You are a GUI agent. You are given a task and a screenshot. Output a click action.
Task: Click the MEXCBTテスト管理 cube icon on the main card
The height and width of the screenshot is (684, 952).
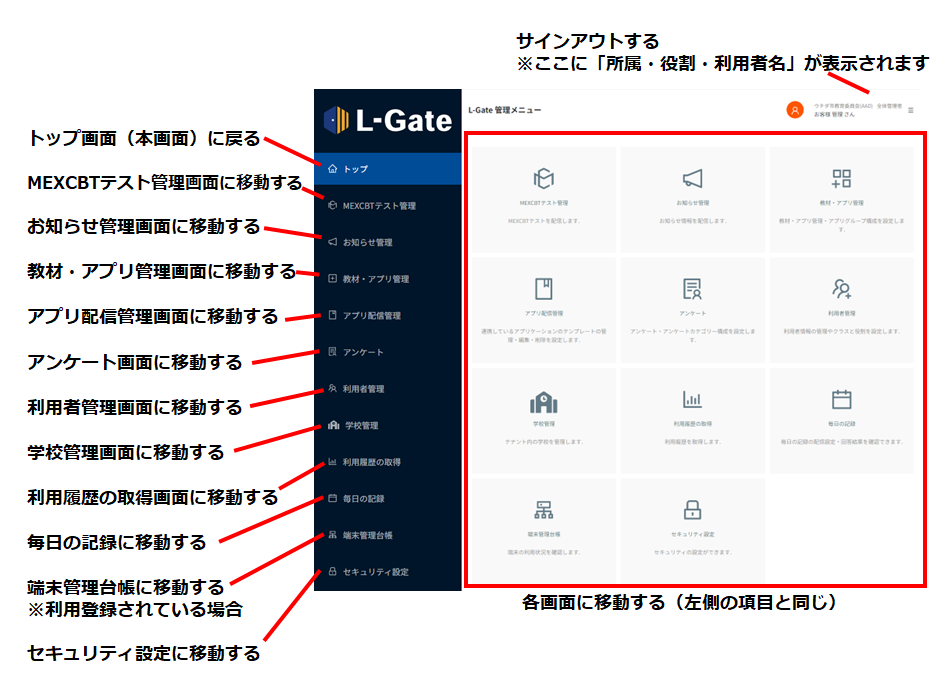tap(543, 178)
